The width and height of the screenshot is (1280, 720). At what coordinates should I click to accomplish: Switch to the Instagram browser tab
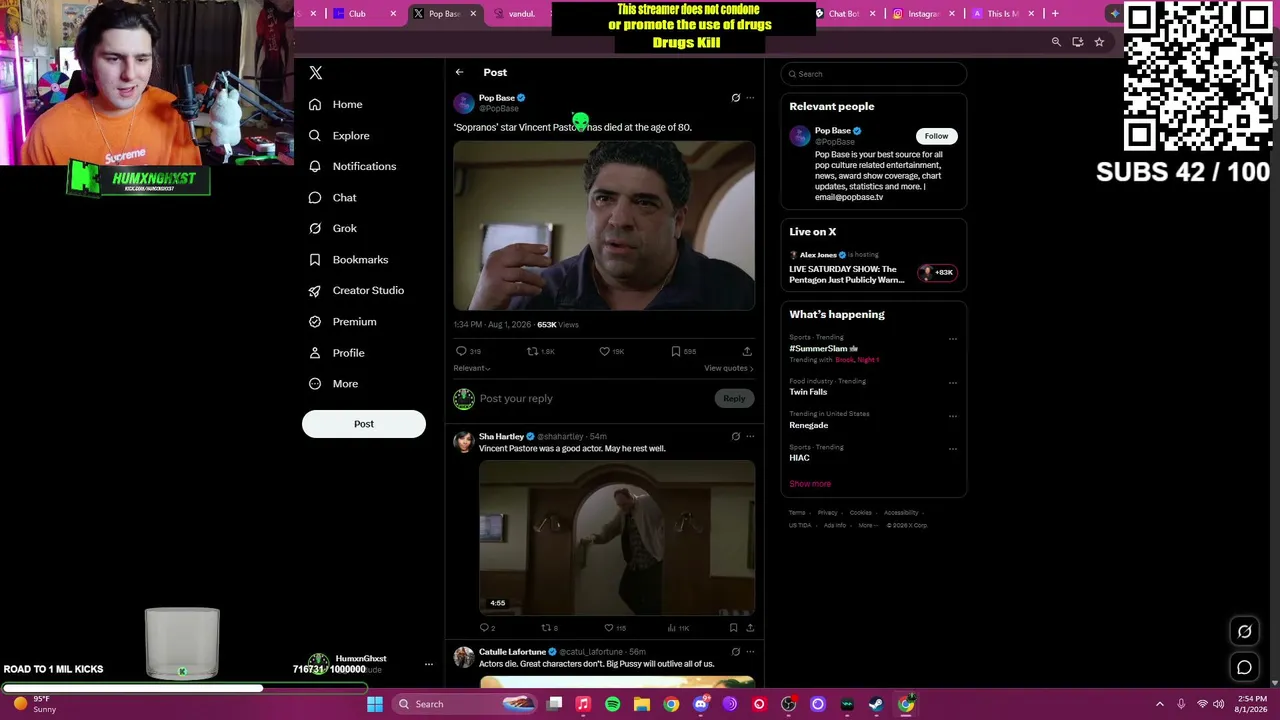tap(923, 14)
